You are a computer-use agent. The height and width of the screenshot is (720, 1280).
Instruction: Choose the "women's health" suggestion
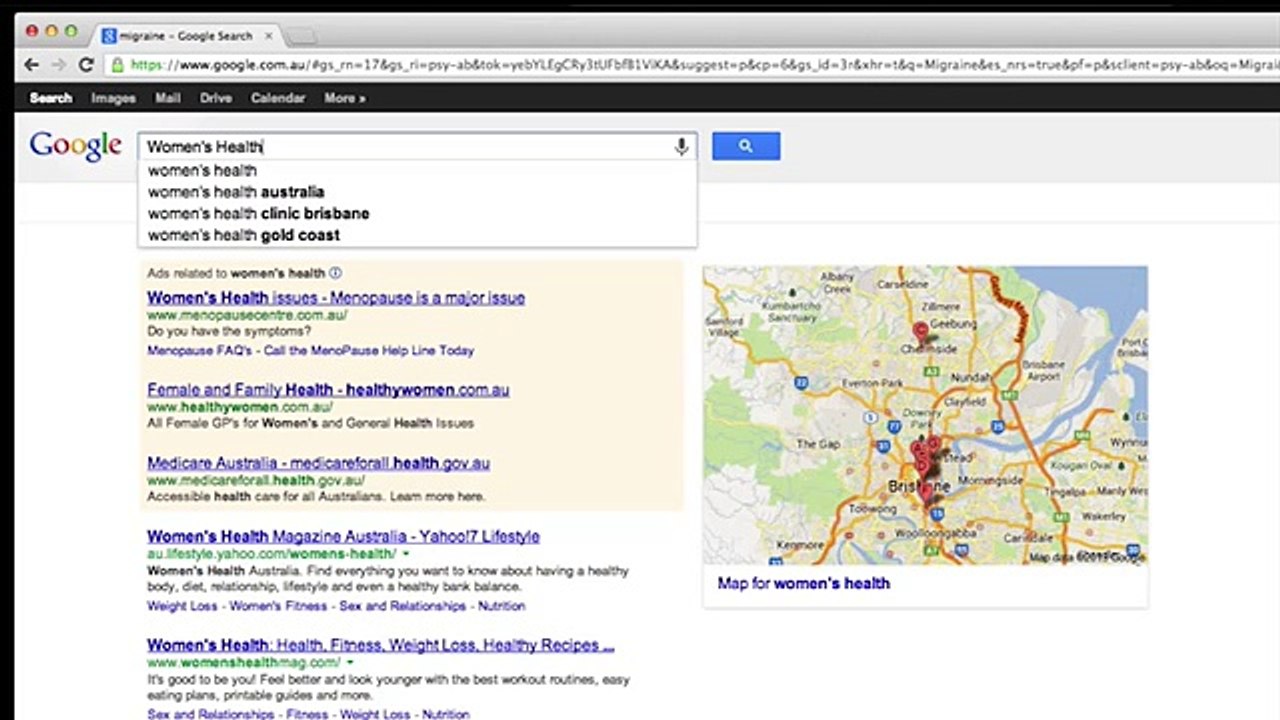417,170
